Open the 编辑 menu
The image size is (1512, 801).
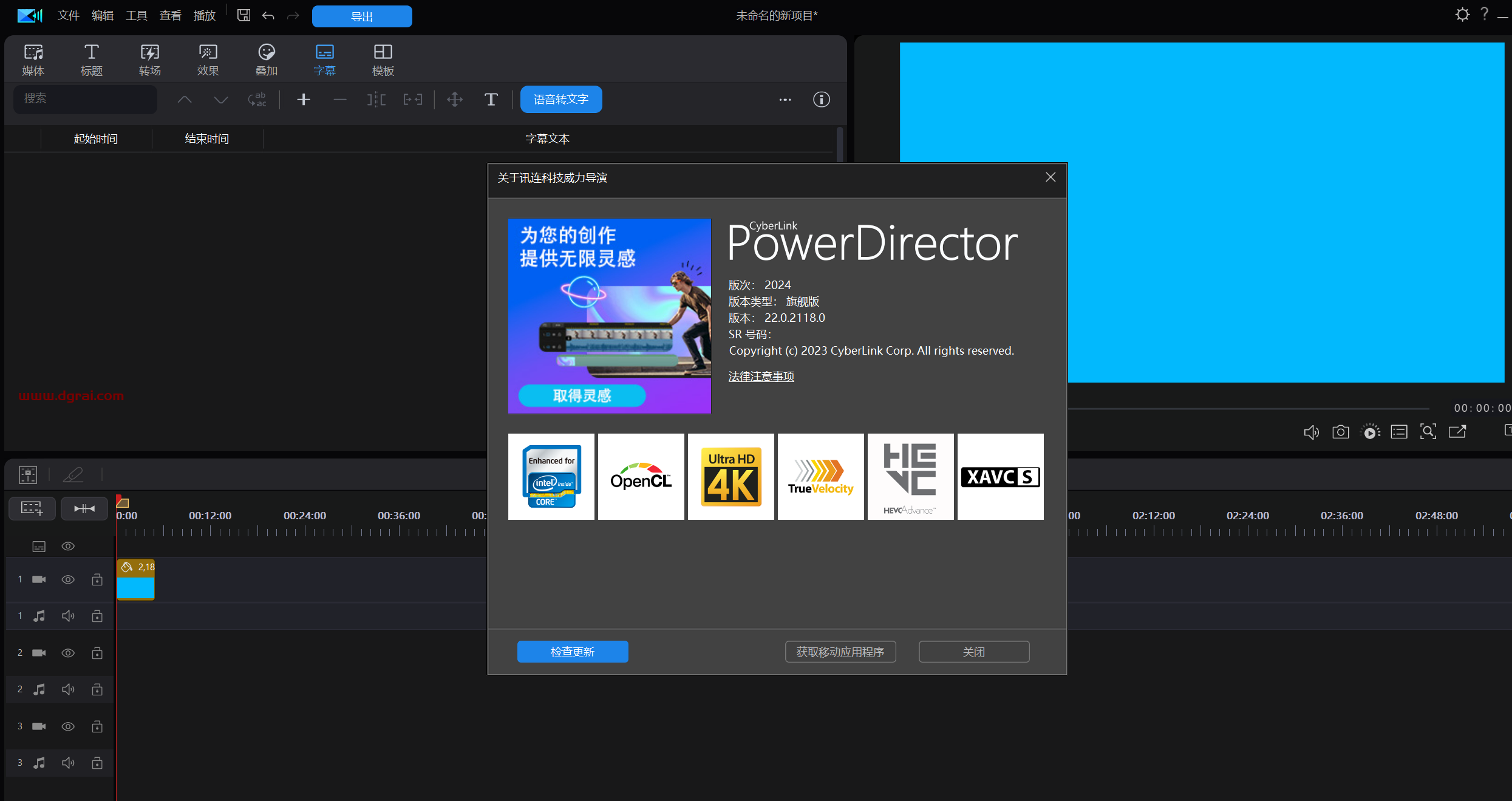click(103, 15)
